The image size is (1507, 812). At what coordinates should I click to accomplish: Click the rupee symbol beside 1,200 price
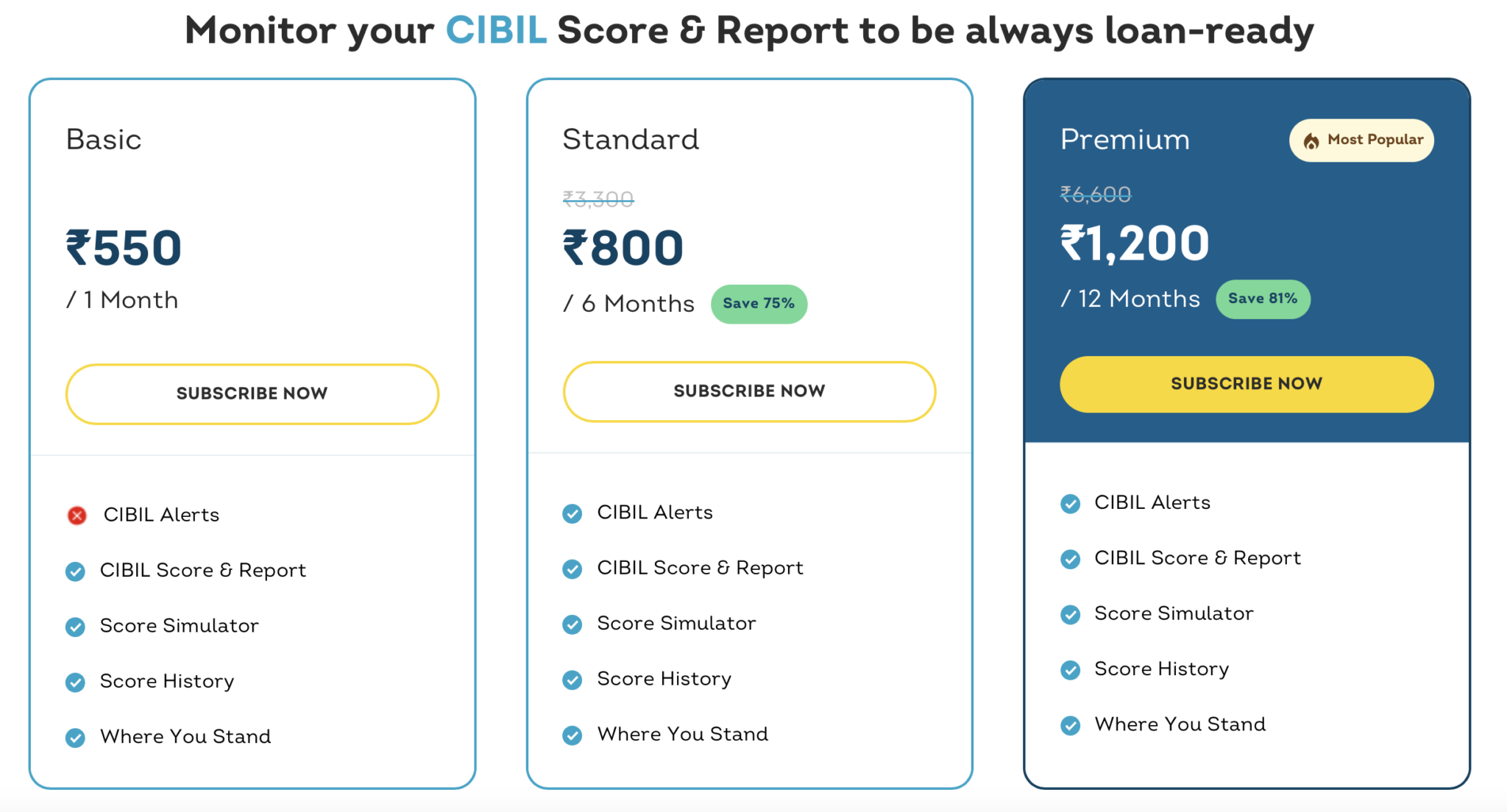point(1072,243)
